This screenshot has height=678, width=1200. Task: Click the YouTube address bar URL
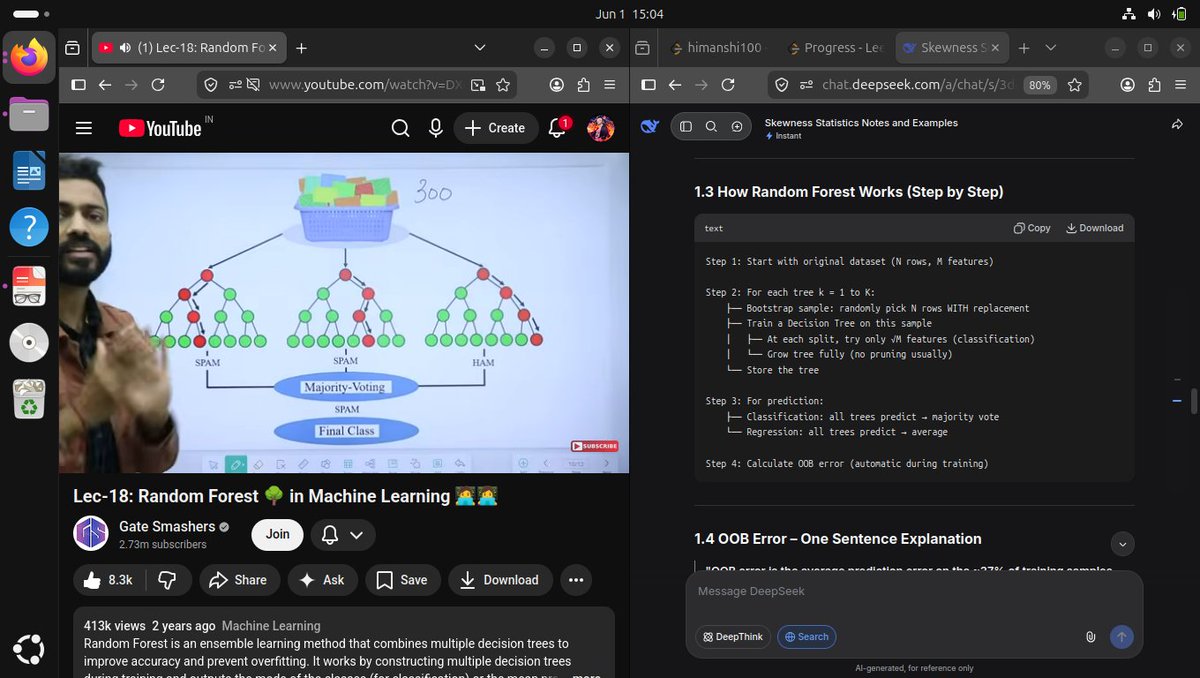(x=363, y=85)
